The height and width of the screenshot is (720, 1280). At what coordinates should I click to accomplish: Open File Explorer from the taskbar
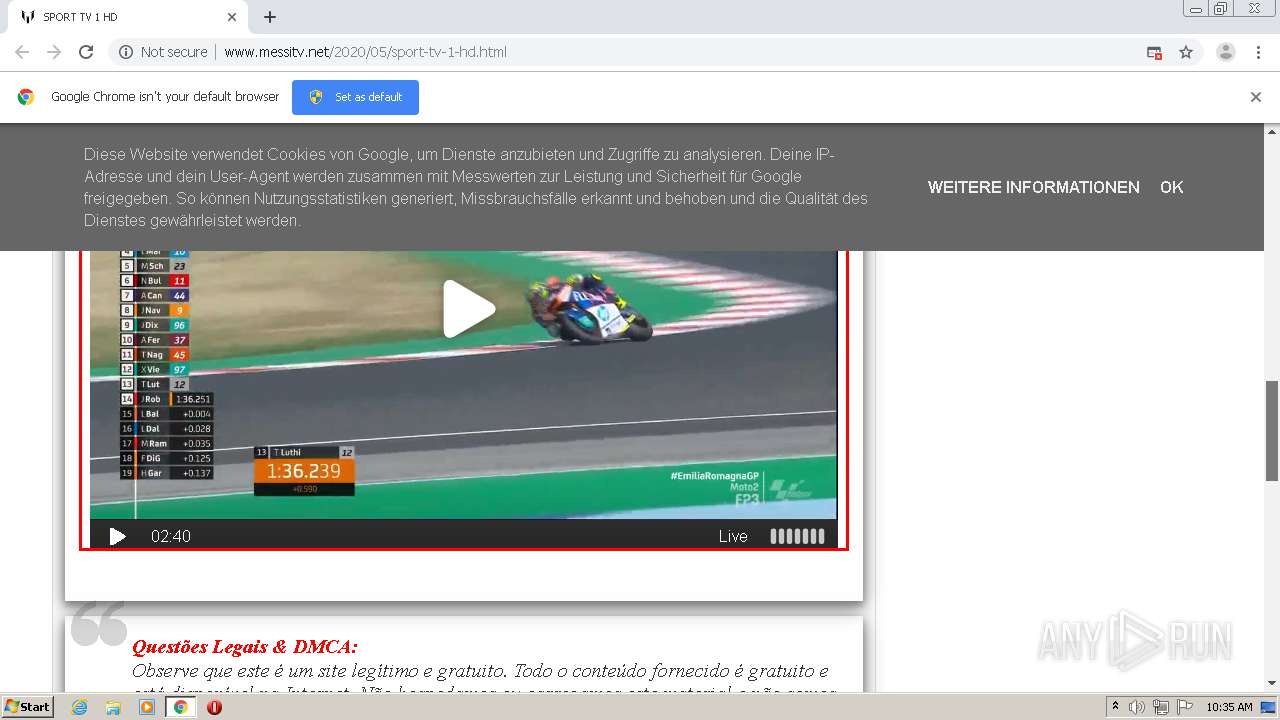pyautogui.click(x=113, y=707)
